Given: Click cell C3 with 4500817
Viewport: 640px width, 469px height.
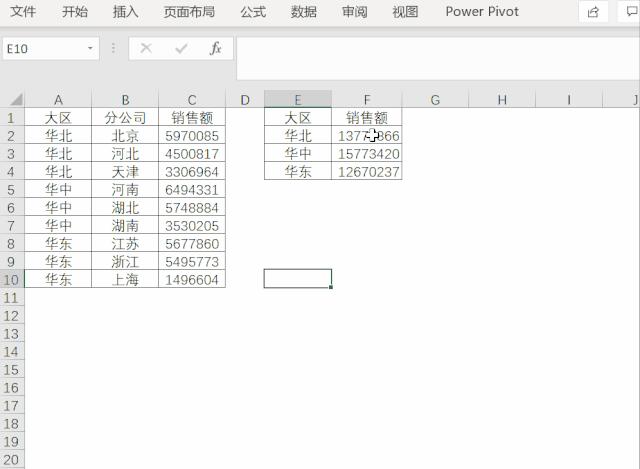Looking at the screenshot, I should coord(192,153).
